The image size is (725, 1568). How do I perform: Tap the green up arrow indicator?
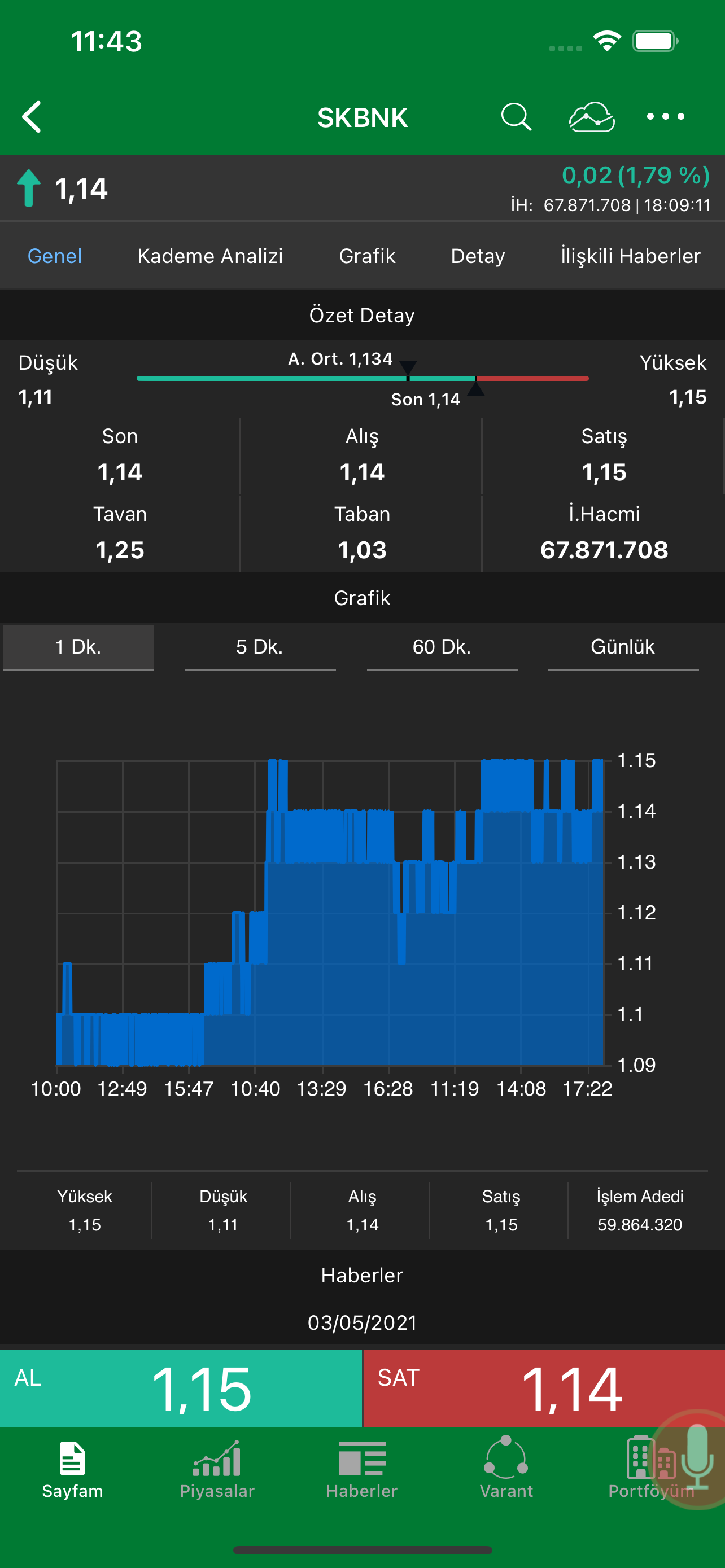click(x=29, y=188)
